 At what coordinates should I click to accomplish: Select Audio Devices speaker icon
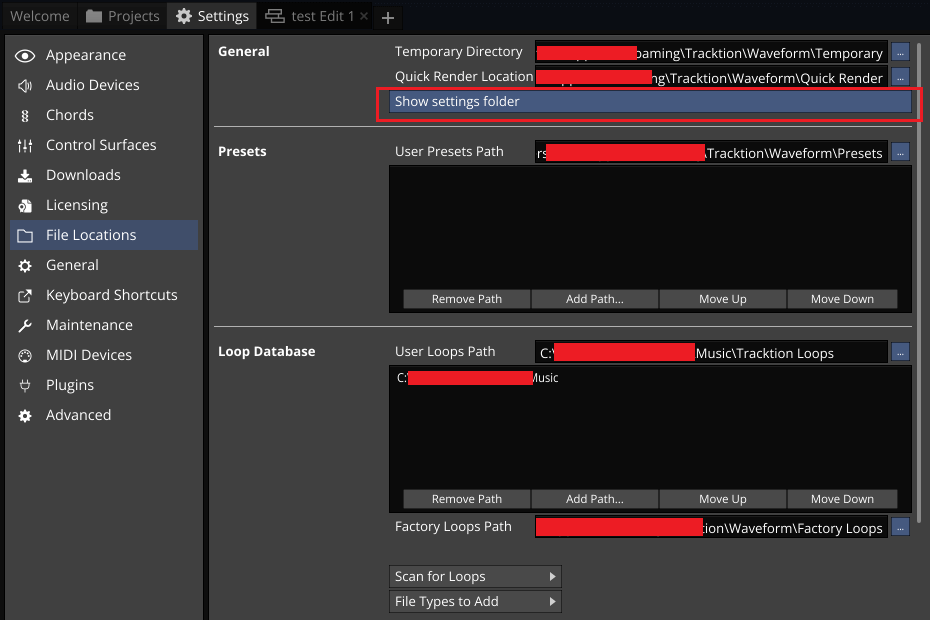tap(25, 86)
